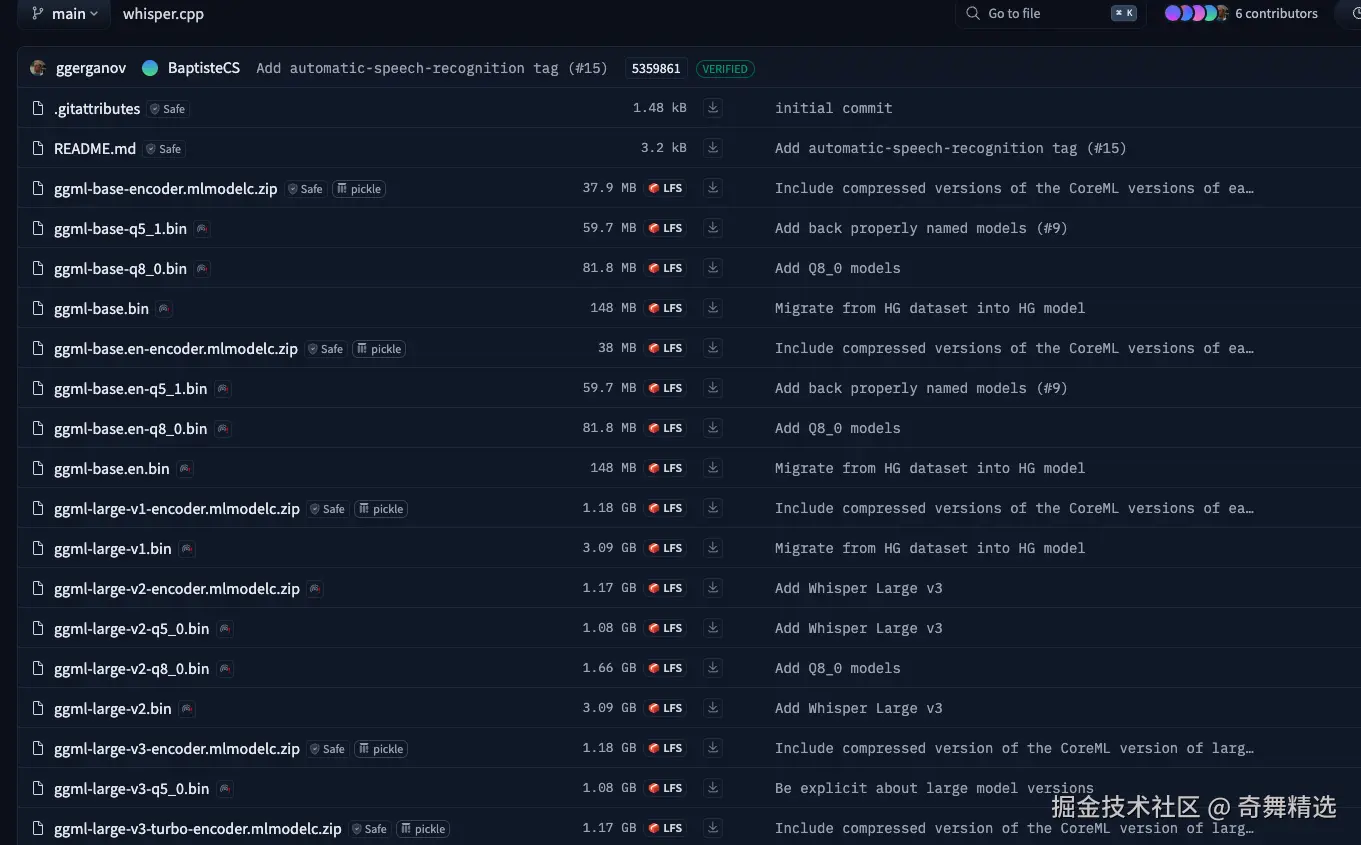Click the file icon beside README.md
1361x845 pixels.
(38, 148)
